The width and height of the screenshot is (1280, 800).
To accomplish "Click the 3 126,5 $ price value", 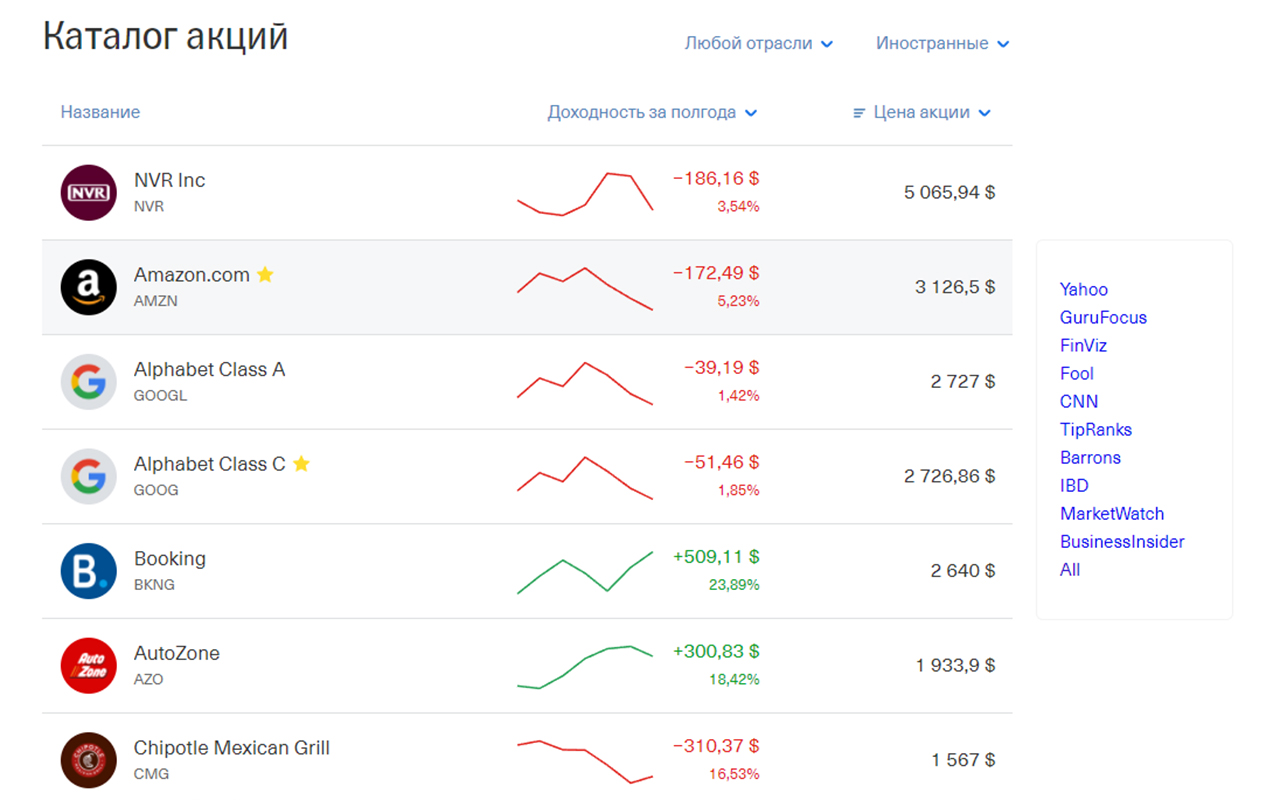I will click(955, 287).
